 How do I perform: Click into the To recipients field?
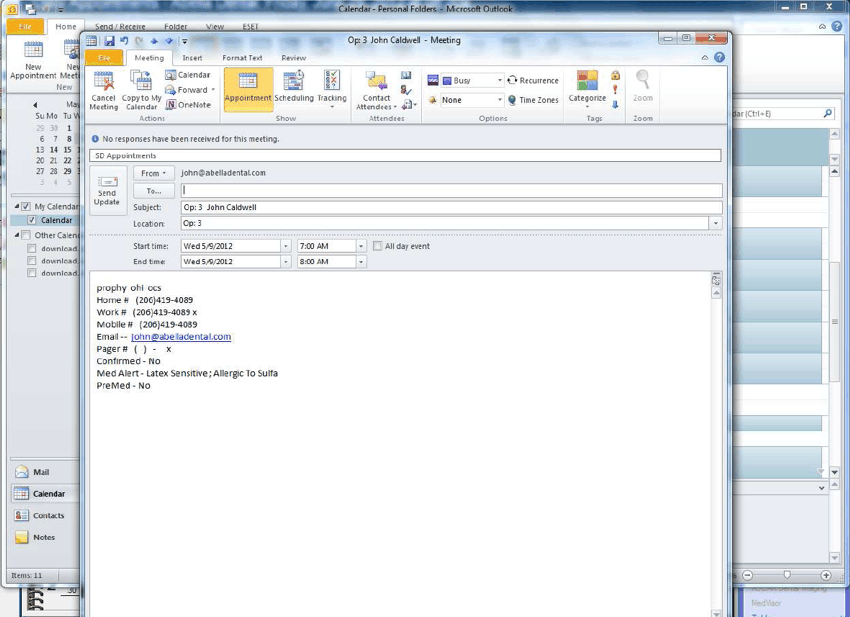click(451, 190)
